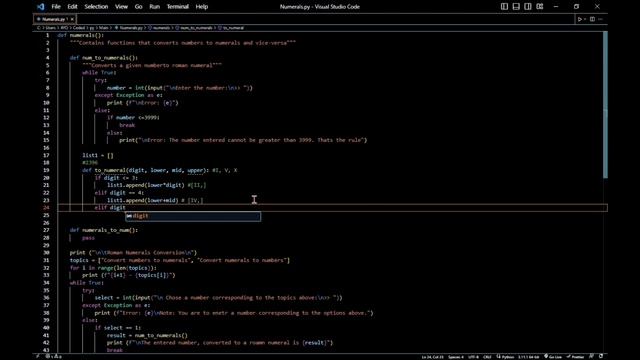The height and width of the screenshot is (360, 640).
Task: Click the Visual Studio Code logo icon
Action: 40,7
